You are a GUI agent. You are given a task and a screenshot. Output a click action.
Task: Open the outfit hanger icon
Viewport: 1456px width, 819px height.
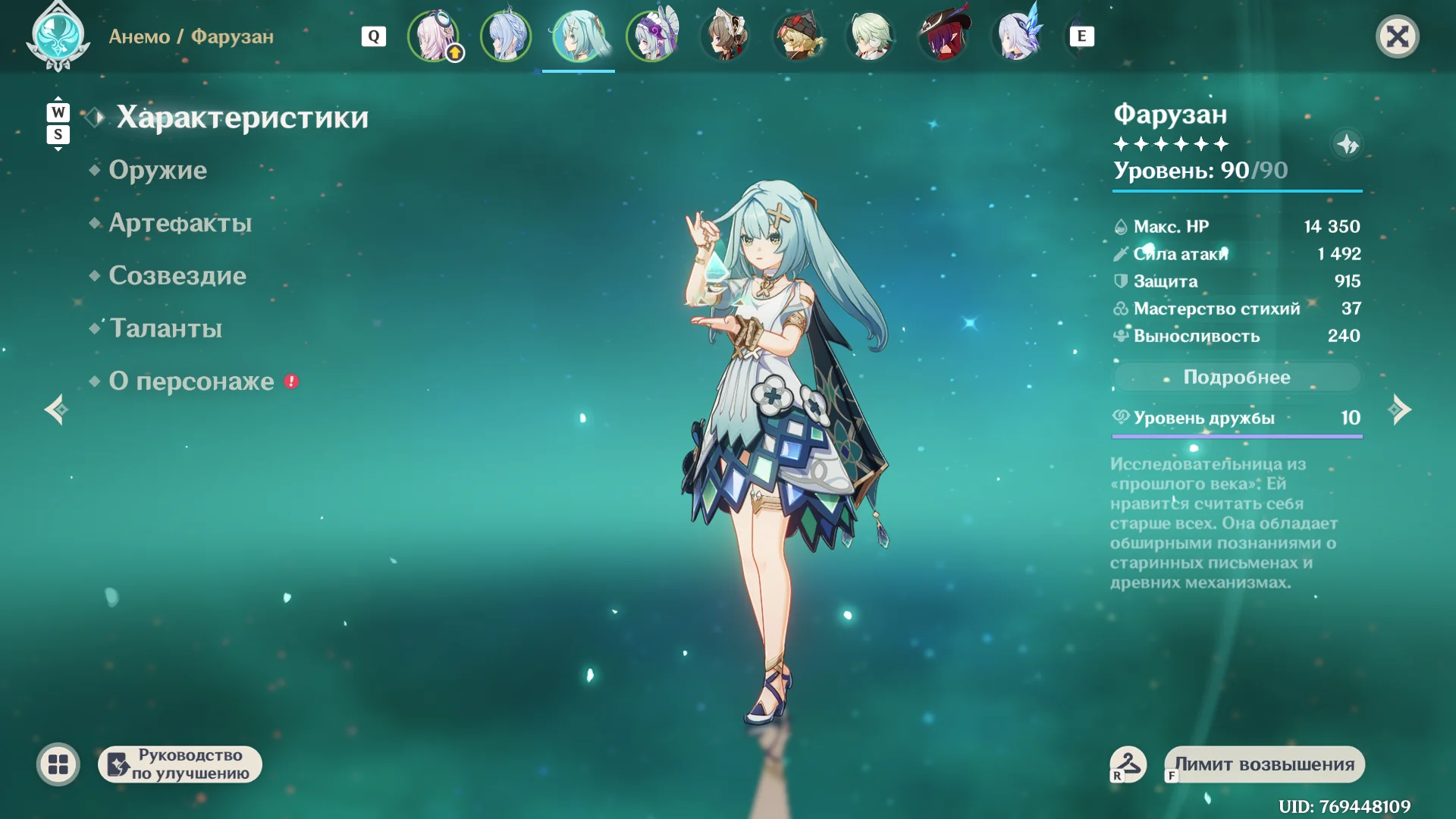click(1128, 764)
